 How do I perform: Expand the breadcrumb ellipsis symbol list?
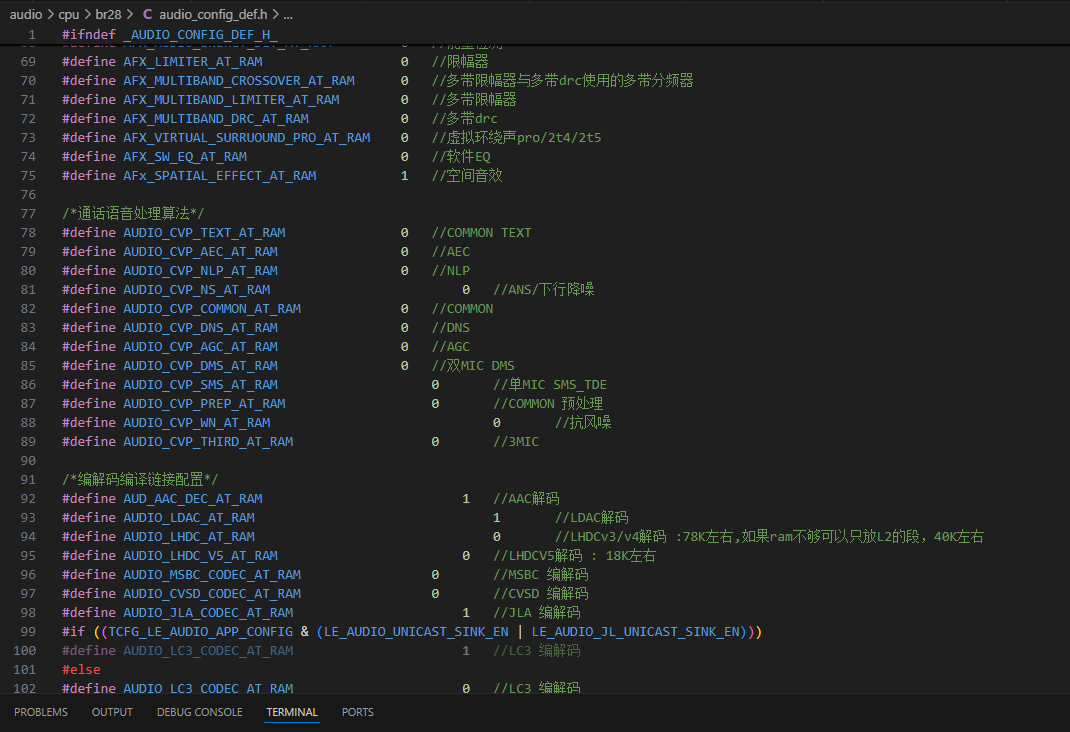pyautogui.click(x=287, y=14)
